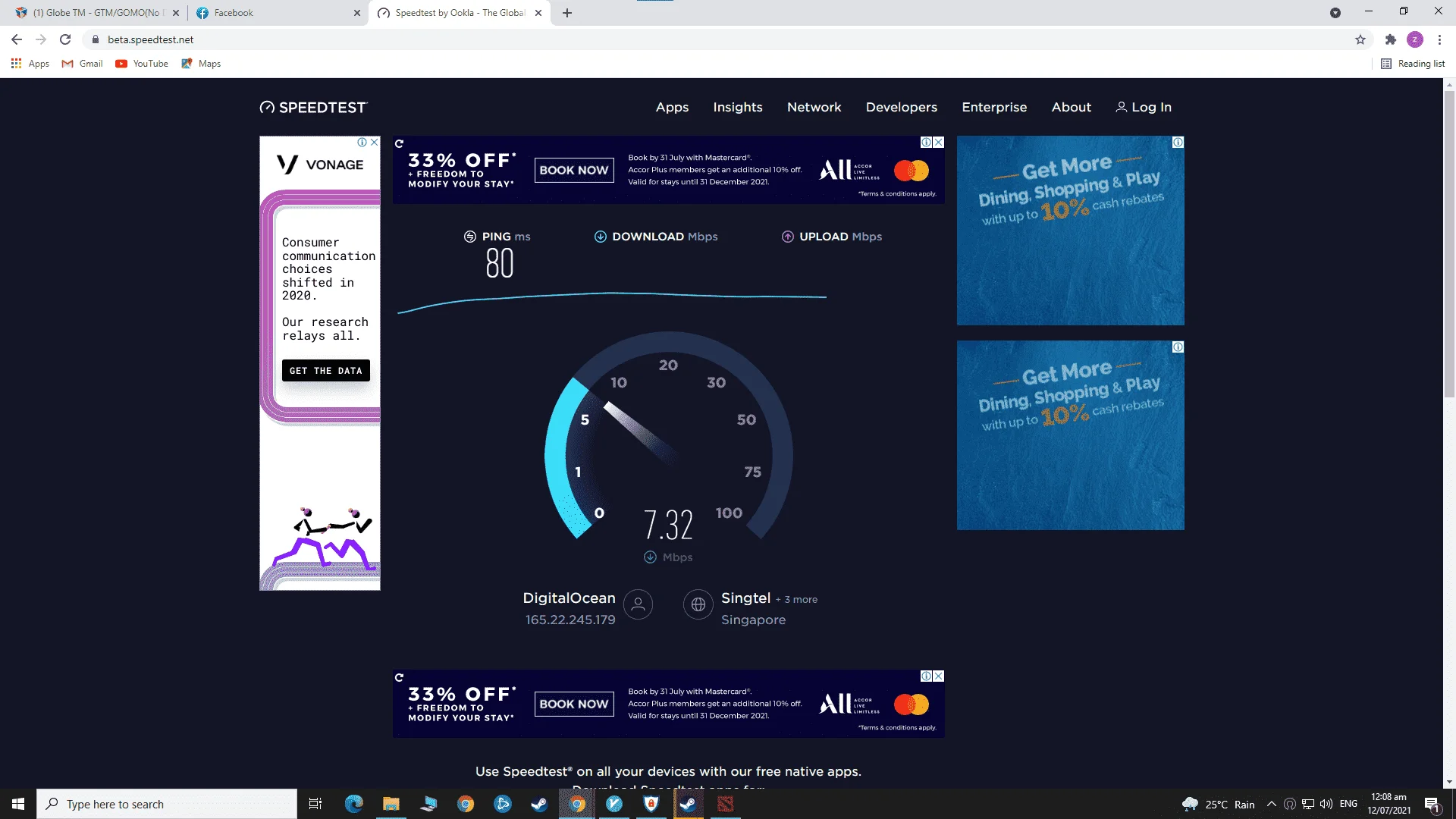Image resolution: width=1456 pixels, height=819 pixels.
Task: Open the Apps bookmark shortcut
Action: [x=30, y=64]
